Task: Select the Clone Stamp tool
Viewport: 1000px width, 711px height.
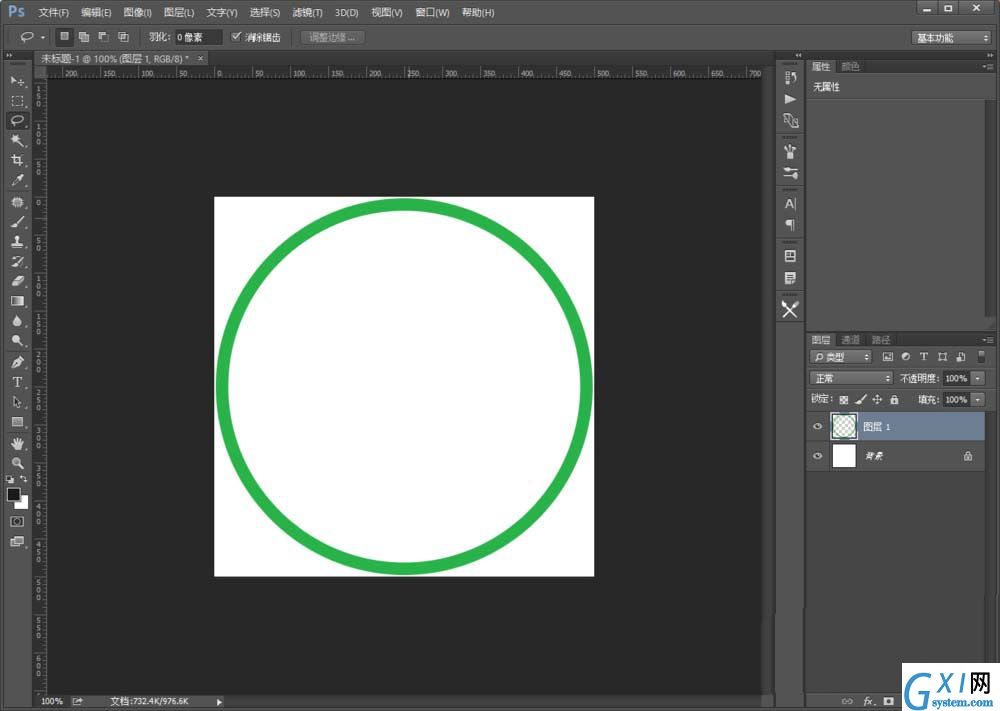Action: (x=17, y=241)
